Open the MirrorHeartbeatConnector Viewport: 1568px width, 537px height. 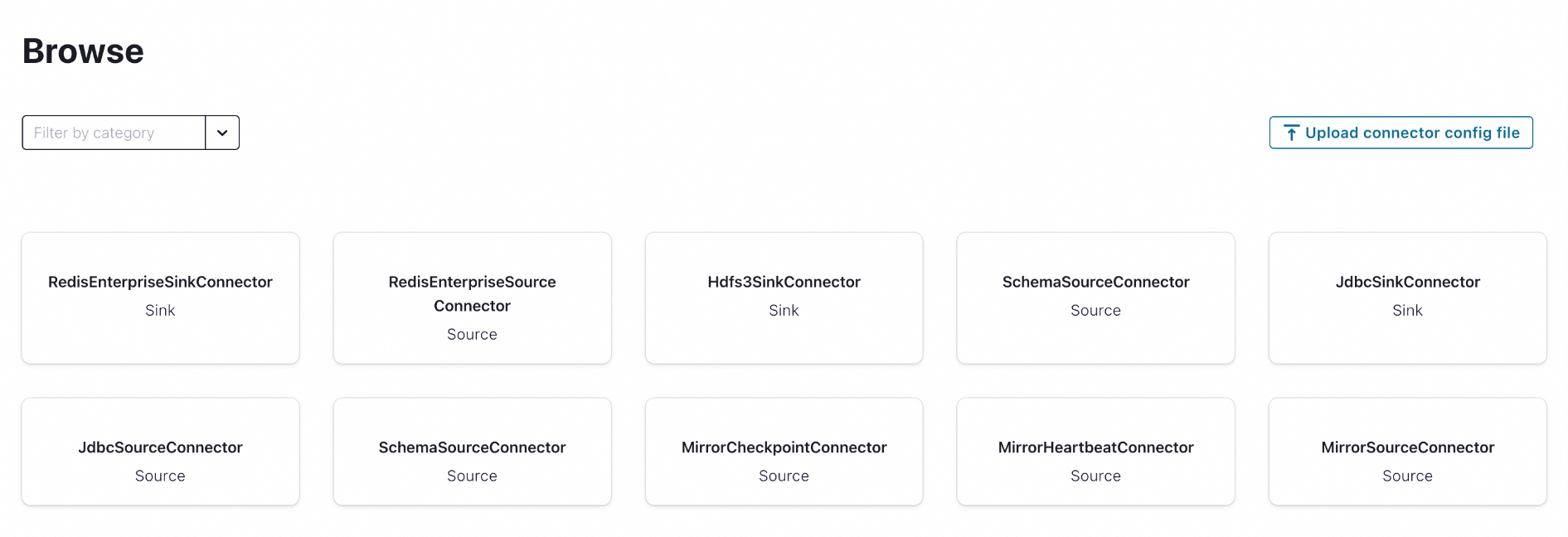click(x=1095, y=451)
